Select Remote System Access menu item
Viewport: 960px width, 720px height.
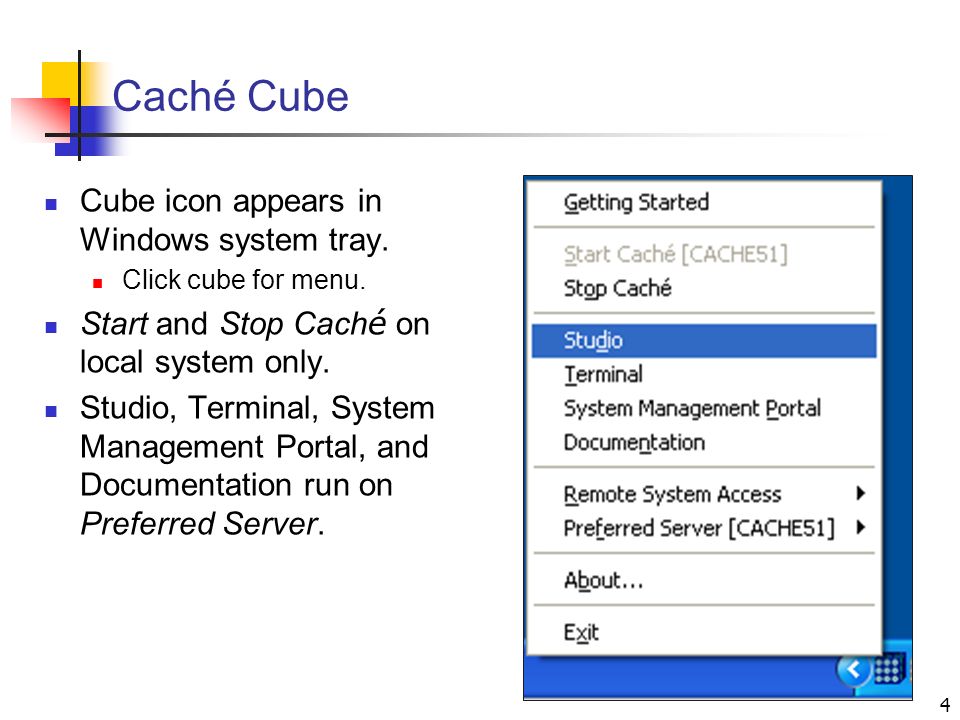point(703,494)
